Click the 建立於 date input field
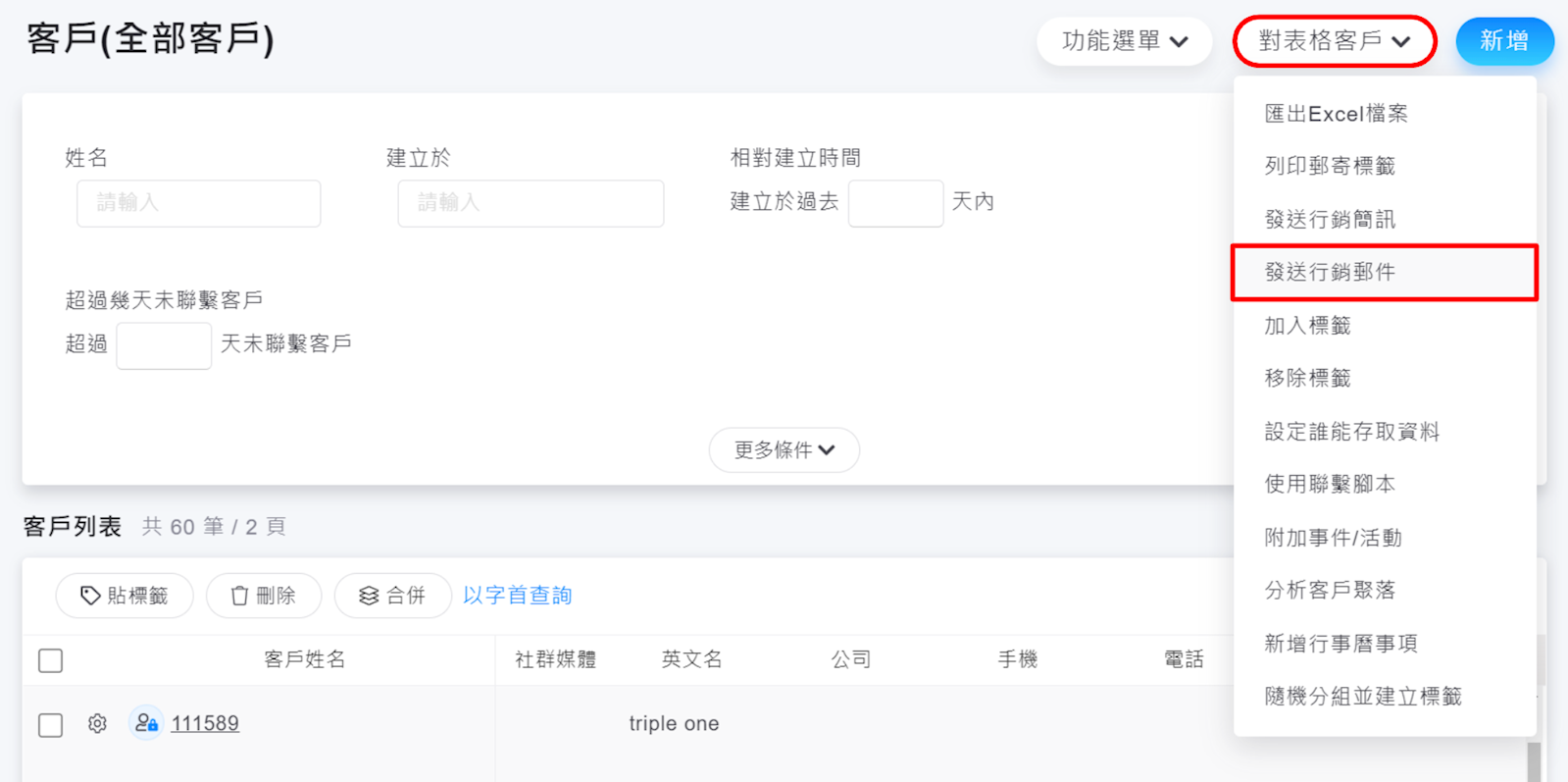The height and width of the screenshot is (782, 1568). pyautogui.click(x=531, y=203)
